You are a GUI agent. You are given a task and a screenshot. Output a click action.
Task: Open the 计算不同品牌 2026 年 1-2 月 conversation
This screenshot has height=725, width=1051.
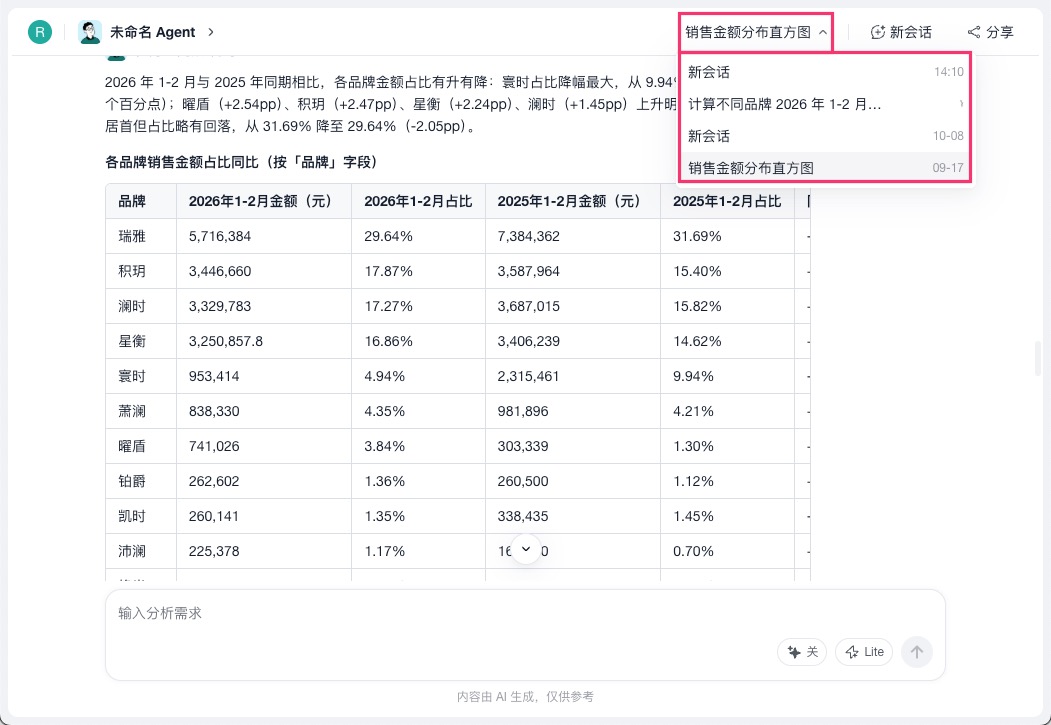[826, 104]
